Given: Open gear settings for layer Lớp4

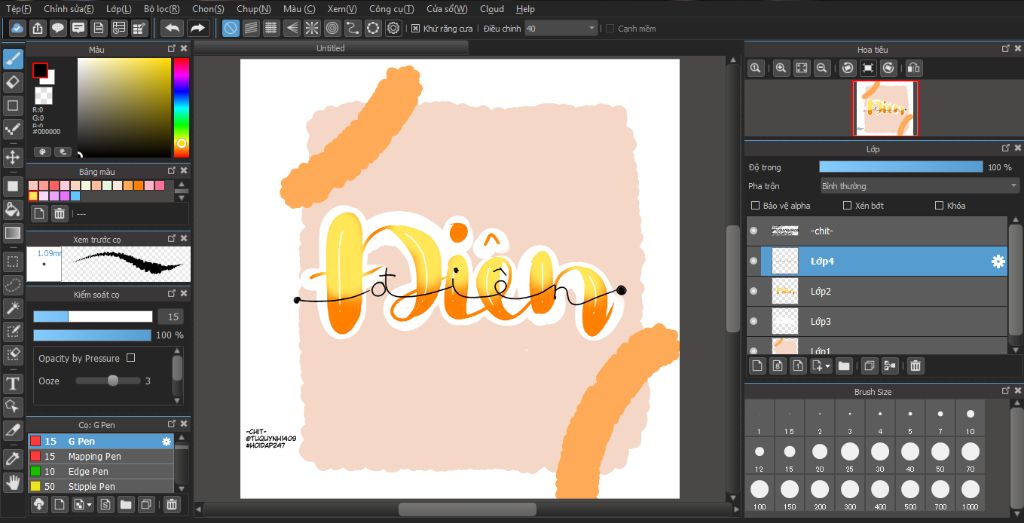Looking at the screenshot, I should tap(998, 261).
